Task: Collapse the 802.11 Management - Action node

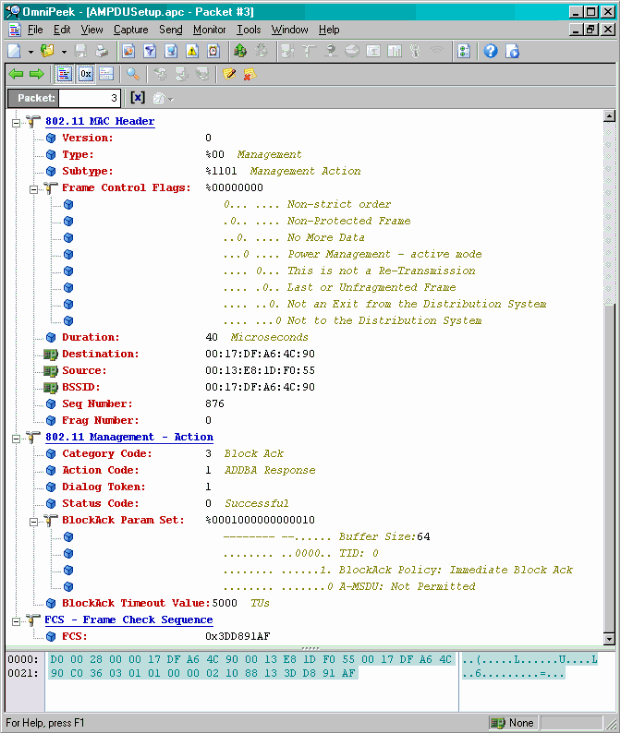Action: click(16, 438)
